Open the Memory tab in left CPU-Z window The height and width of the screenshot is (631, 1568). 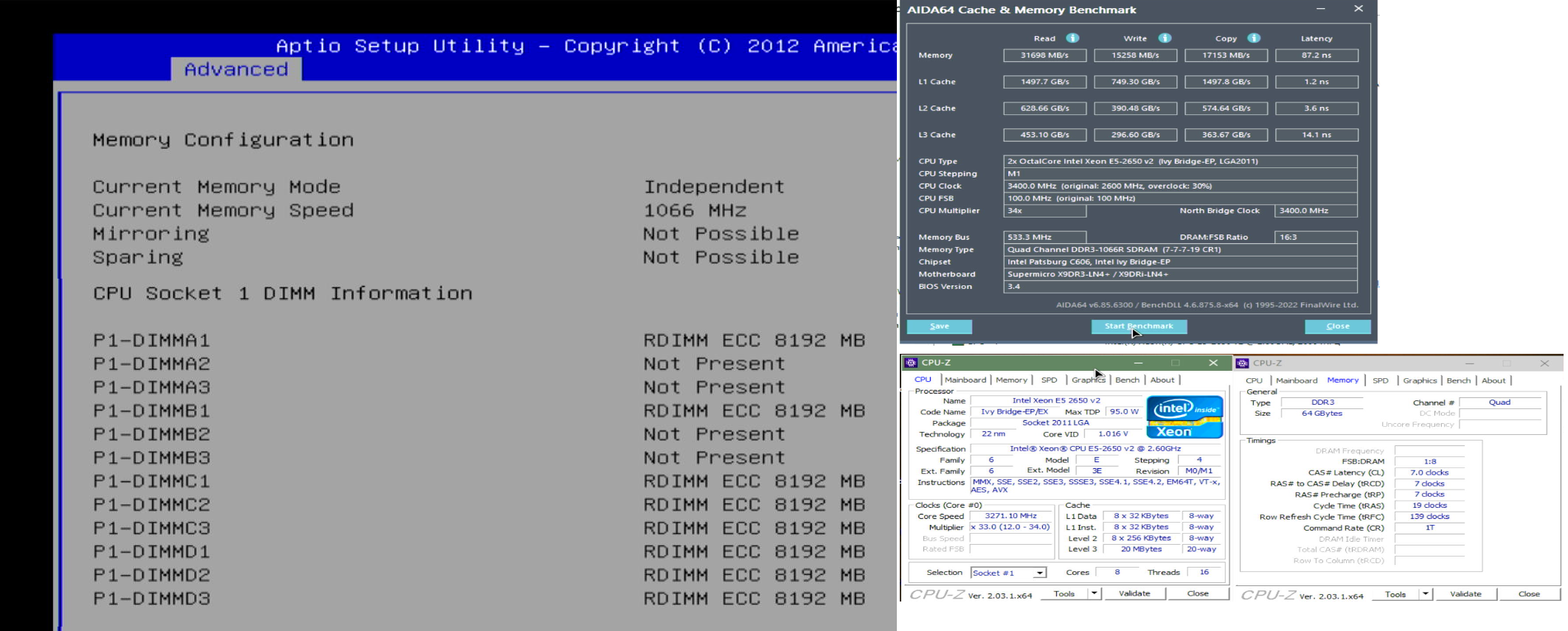[x=1011, y=380]
